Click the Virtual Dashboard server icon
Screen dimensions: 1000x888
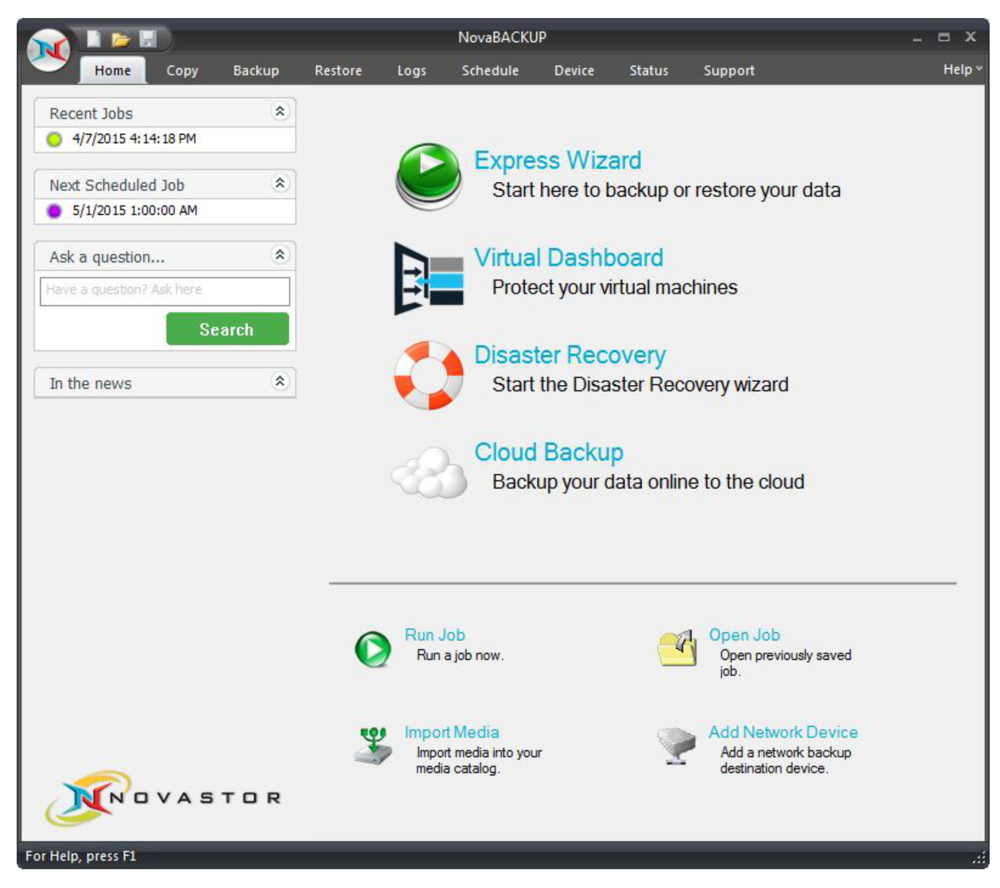pos(429,278)
